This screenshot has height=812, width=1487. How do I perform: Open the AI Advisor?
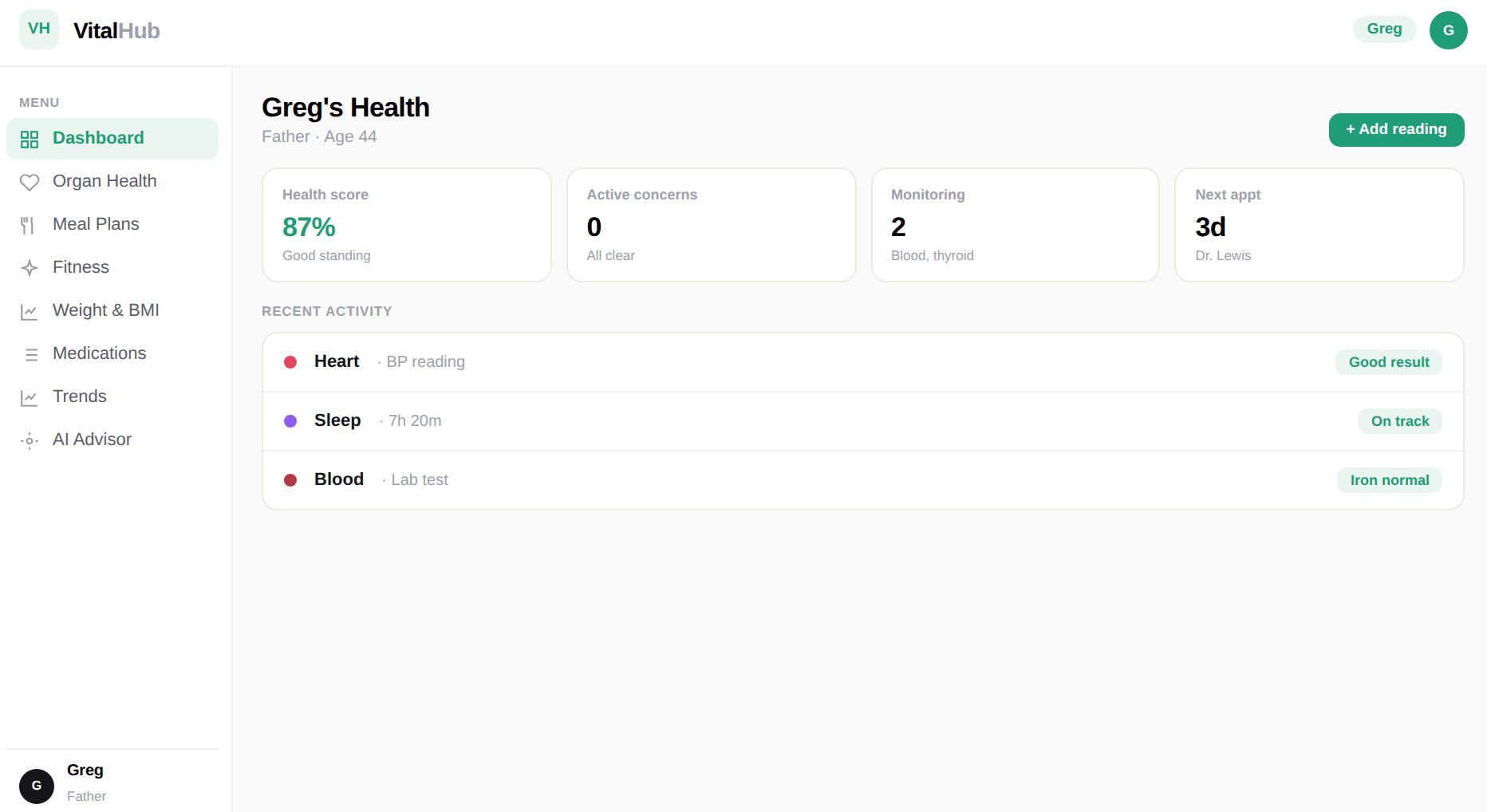[x=112, y=440]
